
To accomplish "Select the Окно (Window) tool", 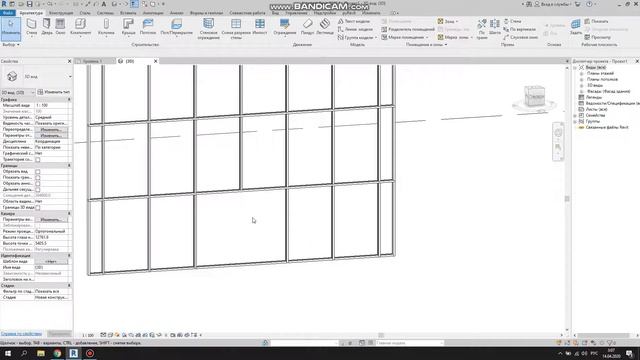I will [x=60, y=27].
